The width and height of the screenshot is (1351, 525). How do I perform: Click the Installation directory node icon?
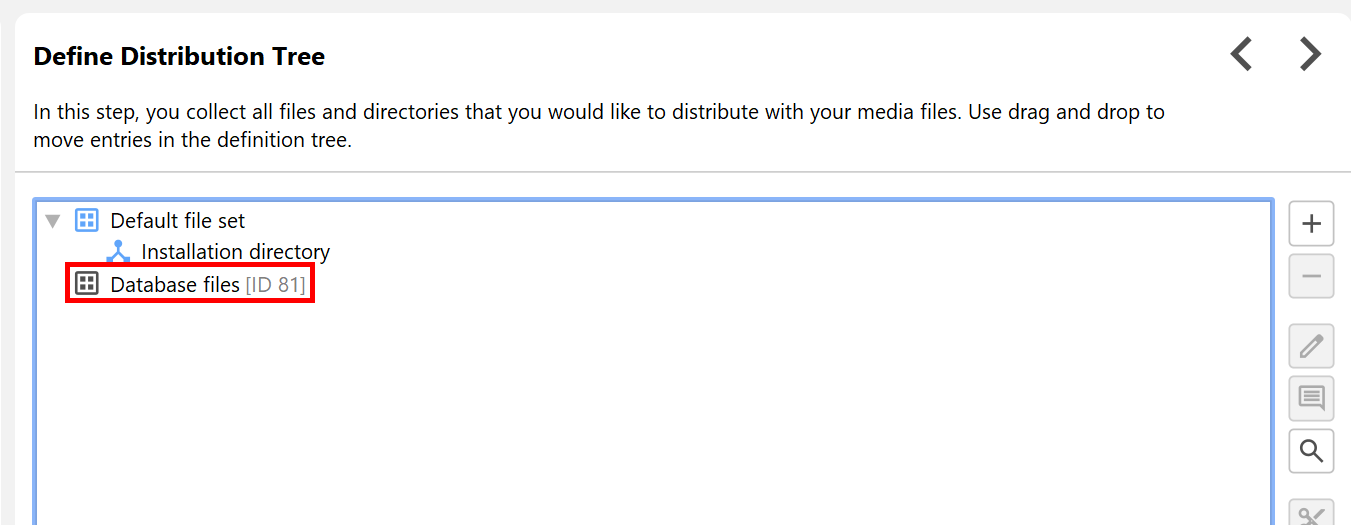[x=118, y=252]
